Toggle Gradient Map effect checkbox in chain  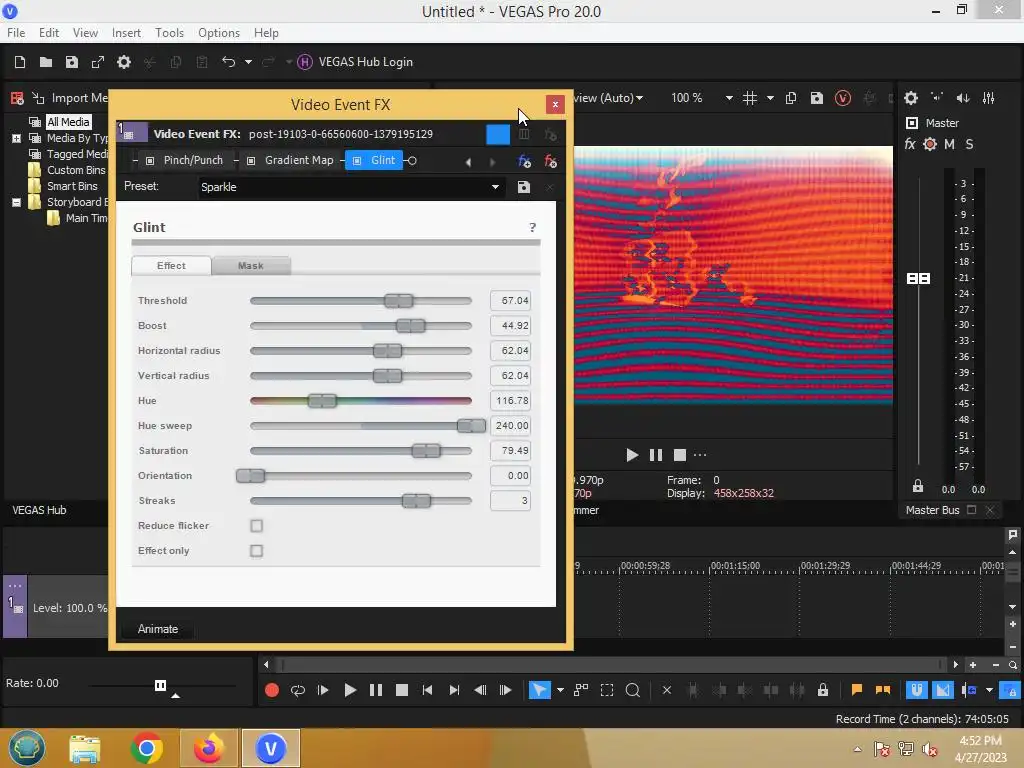pyautogui.click(x=251, y=161)
